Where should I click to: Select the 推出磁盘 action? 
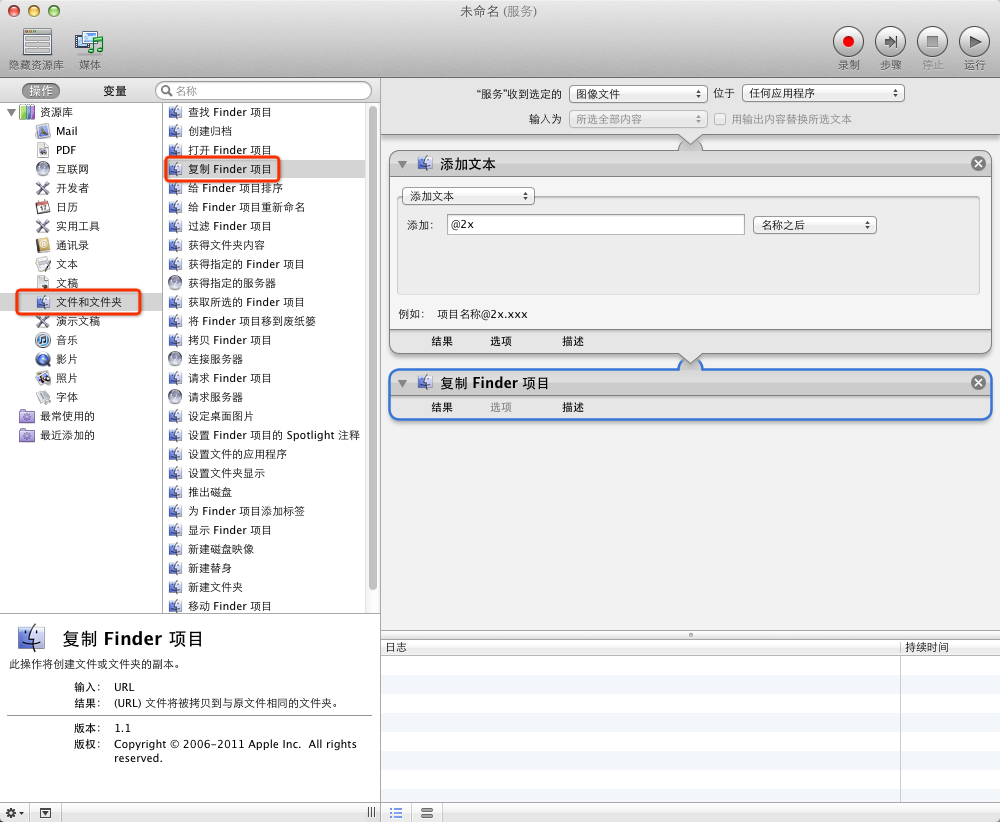[x=210, y=492]
